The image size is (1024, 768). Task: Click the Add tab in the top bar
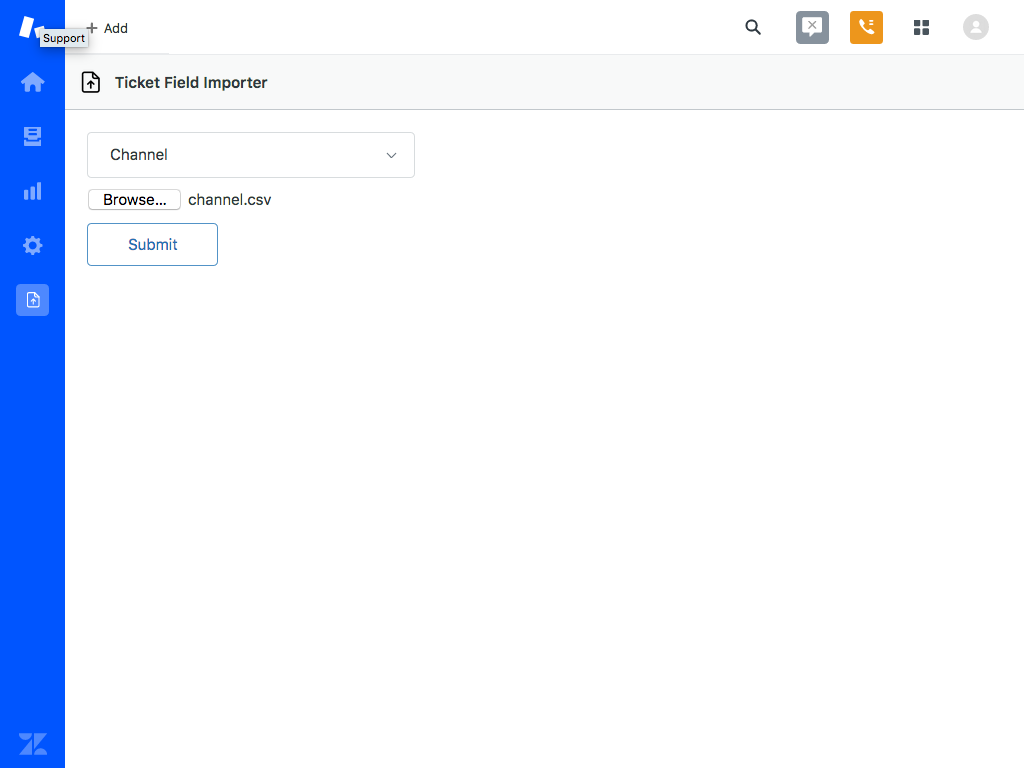[106, 28]
